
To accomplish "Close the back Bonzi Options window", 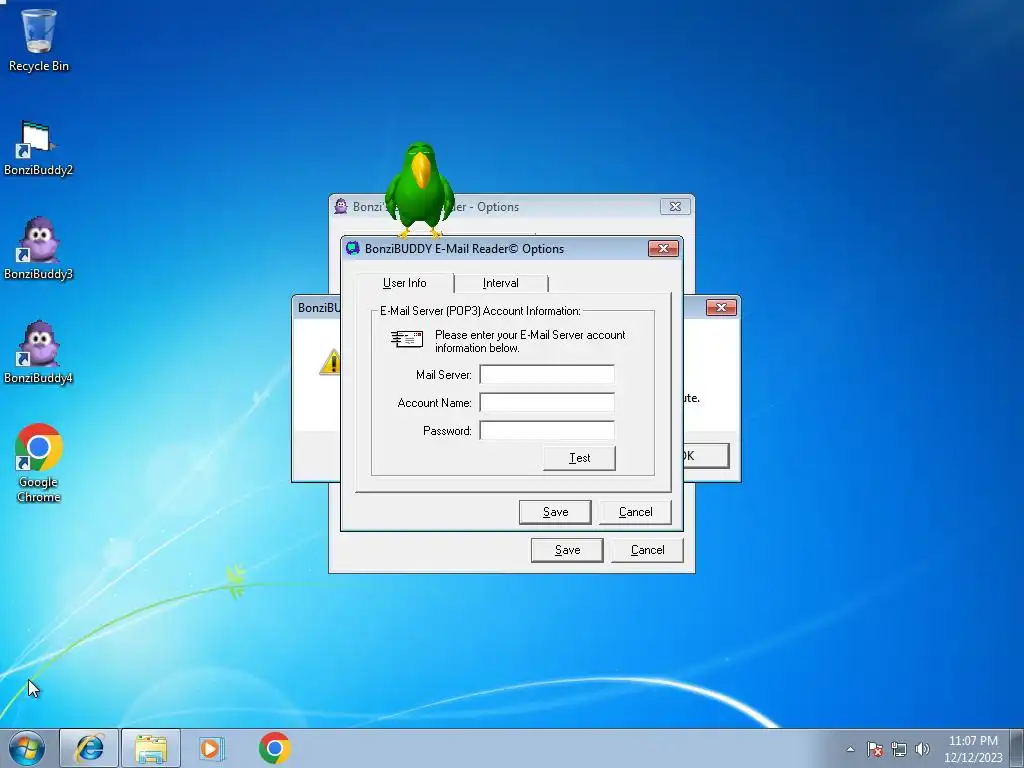I will click(x=675, y=206).
